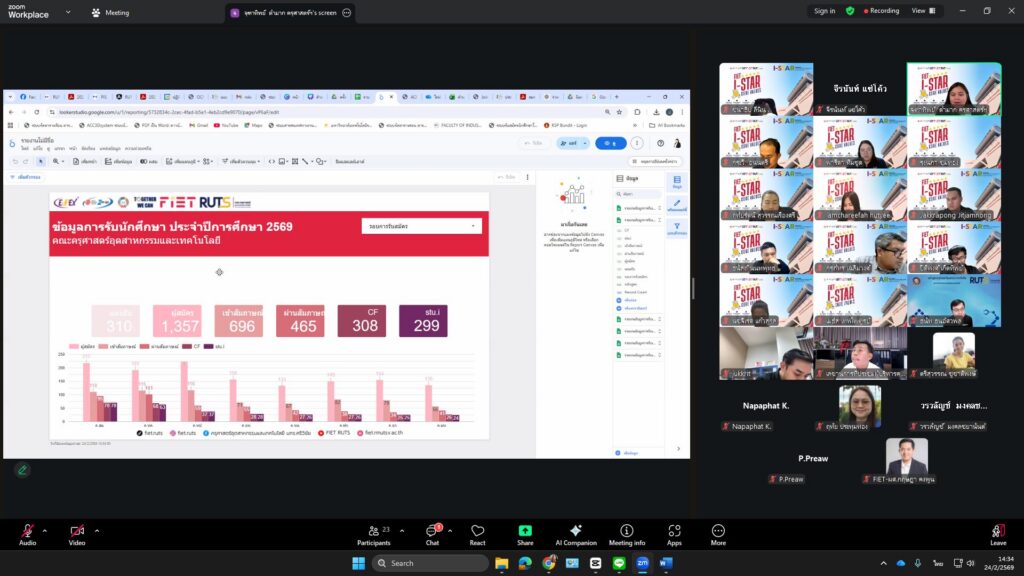1024x576 pixels.
Task: Expand the audio options arrow
Action: [46, 527]
